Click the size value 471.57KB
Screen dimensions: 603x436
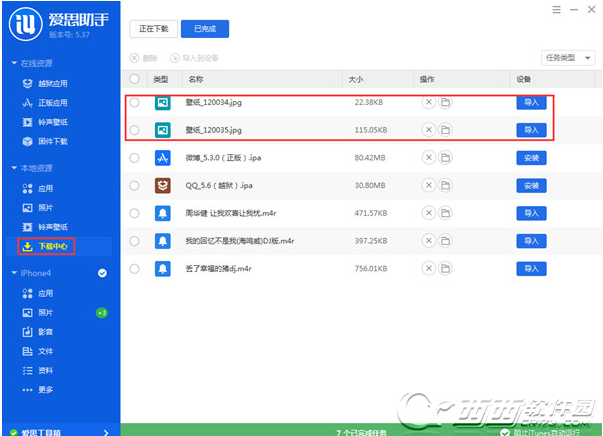point(371,213)
